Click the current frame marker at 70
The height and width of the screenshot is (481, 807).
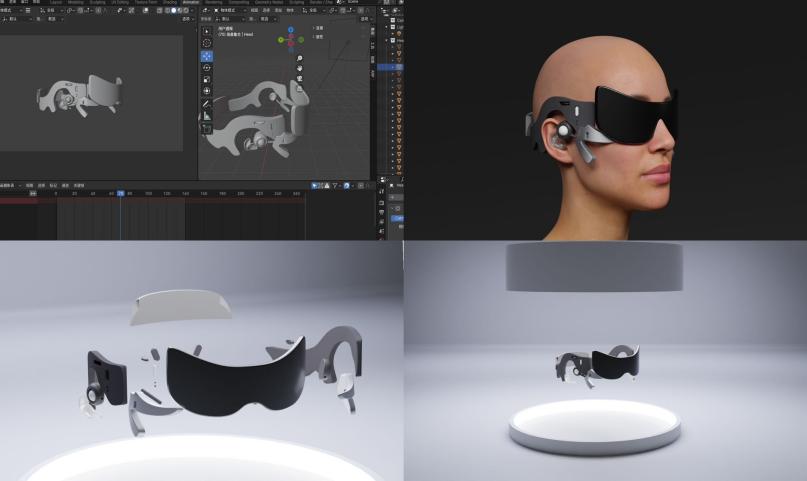click(x=120, y=193)
